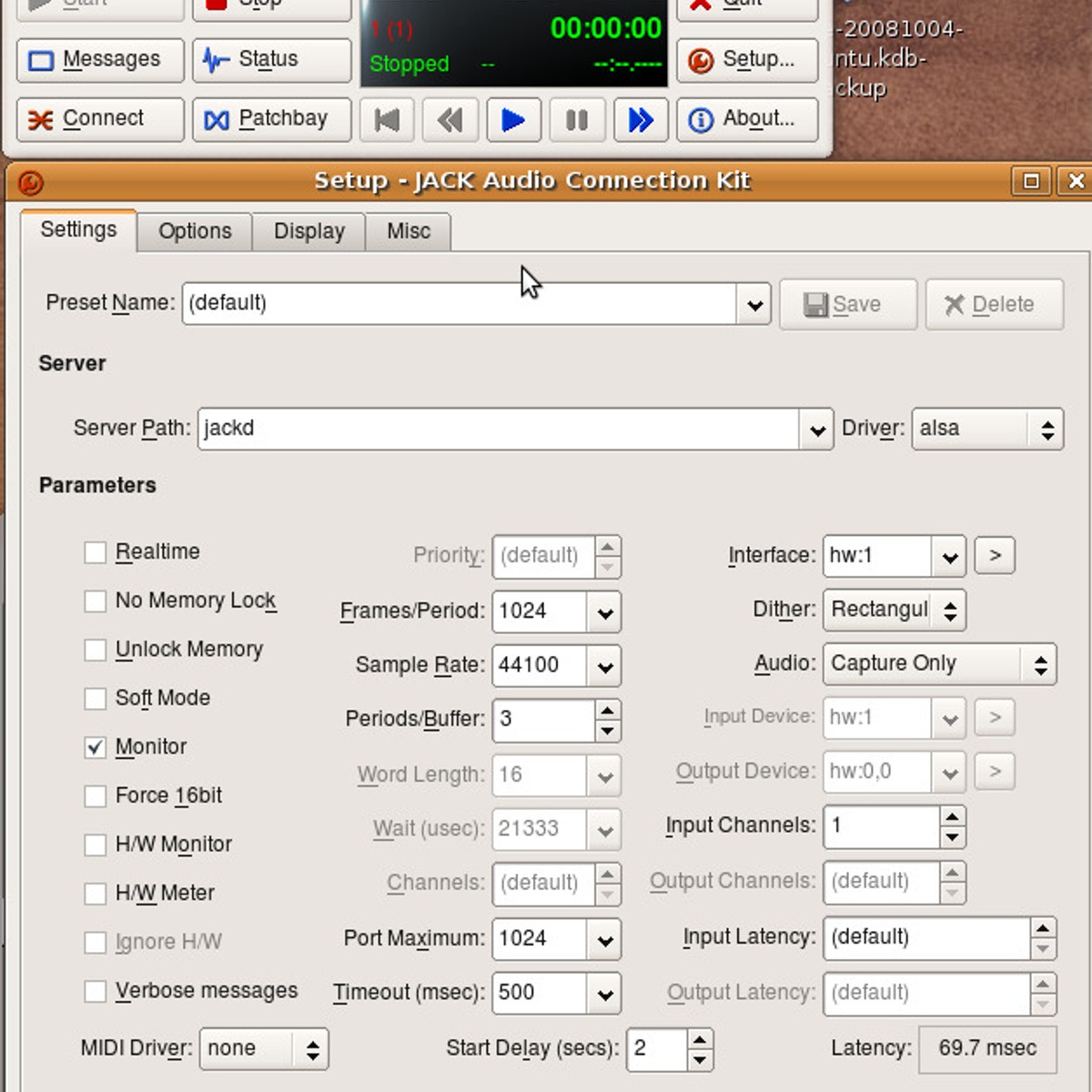Rewind transport to the beginning

point(388,120)
